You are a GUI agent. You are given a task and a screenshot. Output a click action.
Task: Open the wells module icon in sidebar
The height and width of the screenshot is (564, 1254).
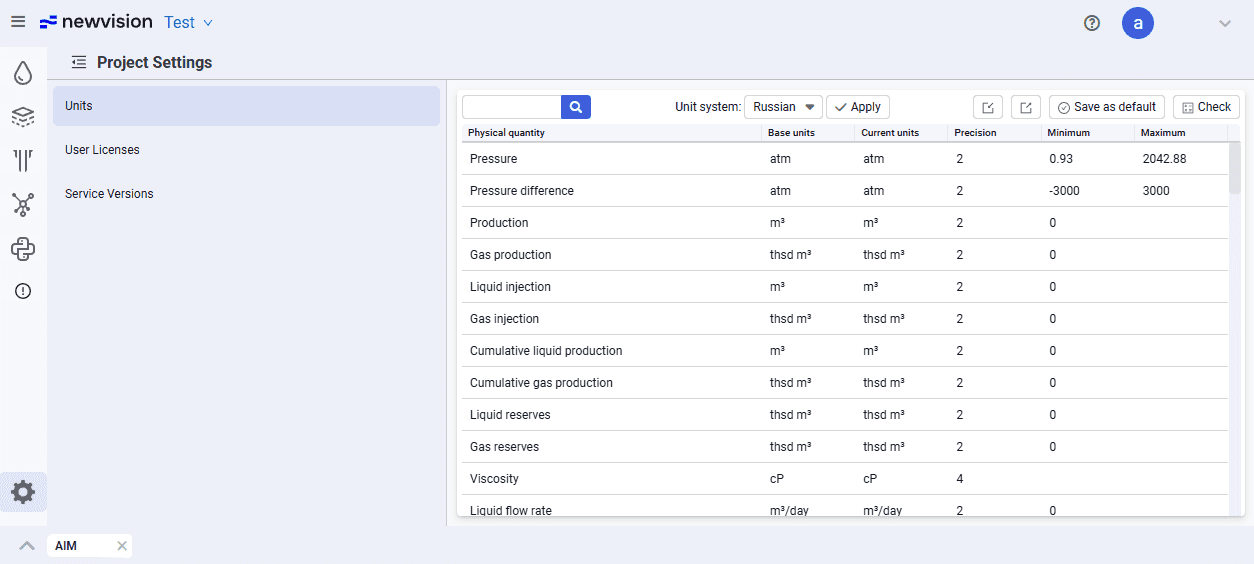(23, 161)
